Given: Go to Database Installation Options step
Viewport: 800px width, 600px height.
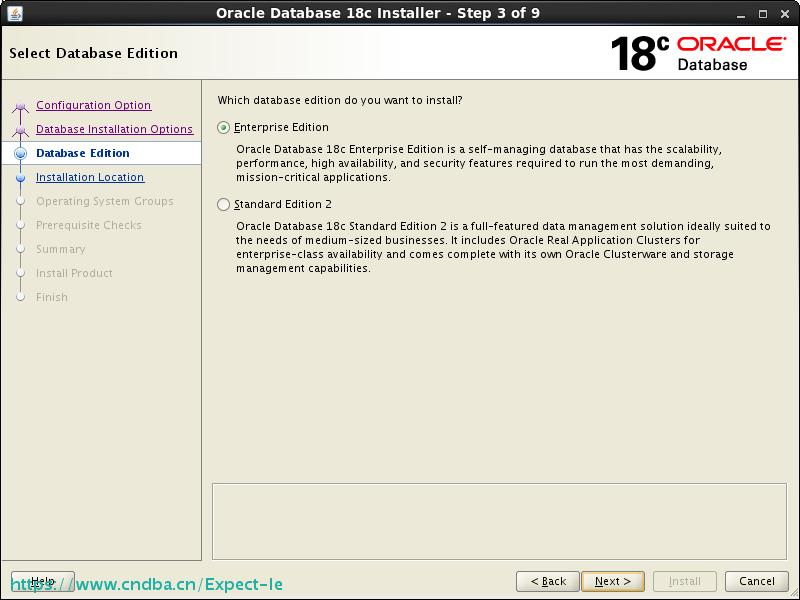Looking at the screenshot, I should pyautogui.click(x=114, y=129).
